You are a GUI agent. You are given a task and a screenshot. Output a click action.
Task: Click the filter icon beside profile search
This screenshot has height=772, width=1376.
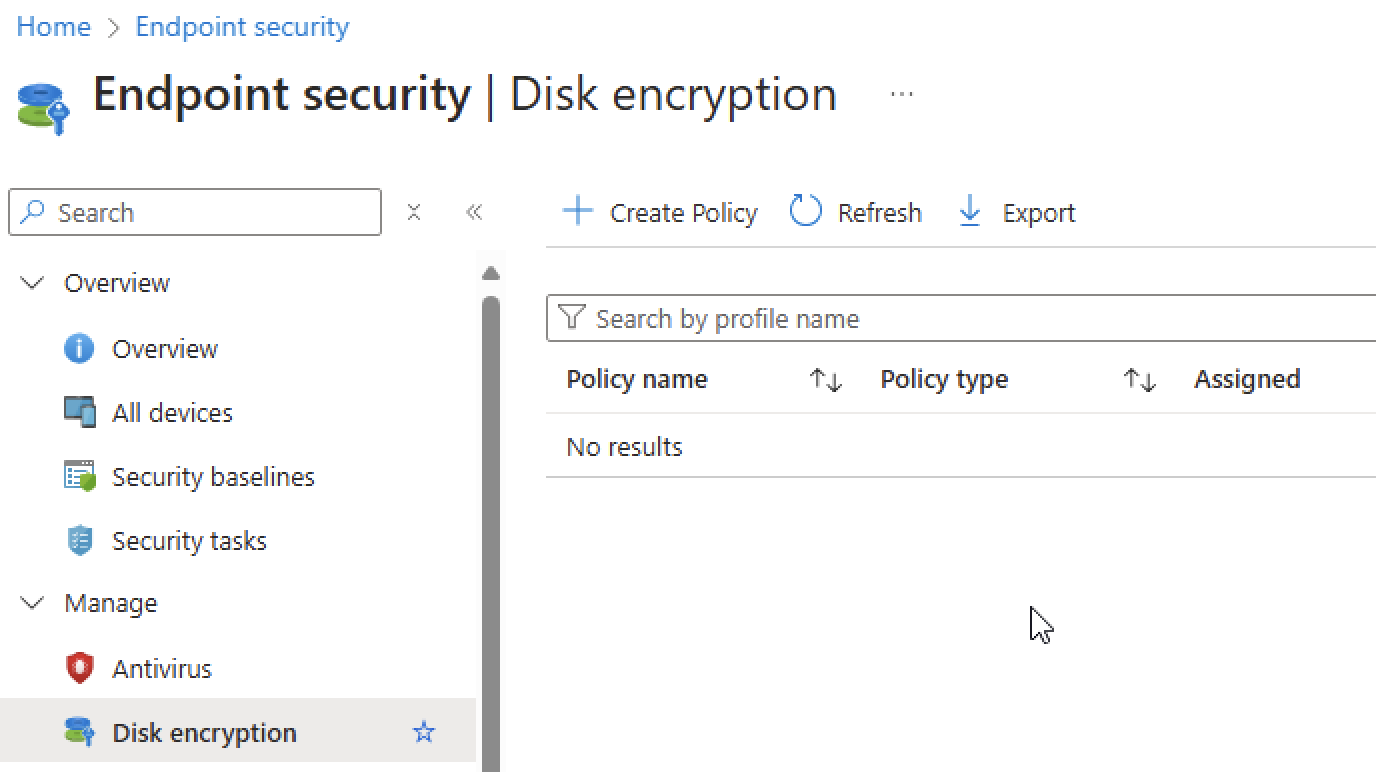point(571,318)
